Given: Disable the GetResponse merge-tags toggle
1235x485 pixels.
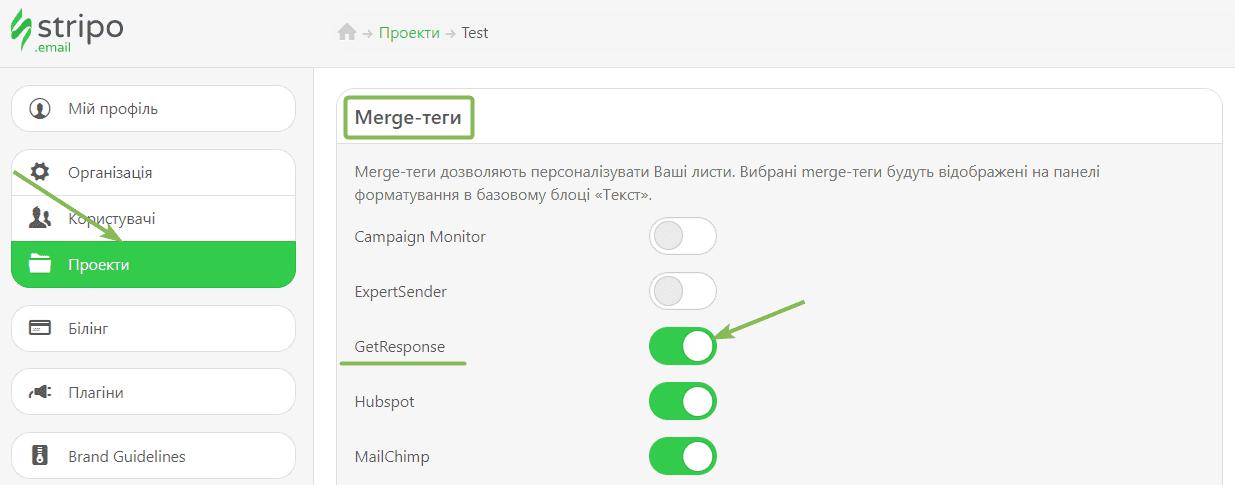Looking at the screenshot, I should [x=683, y=346].
